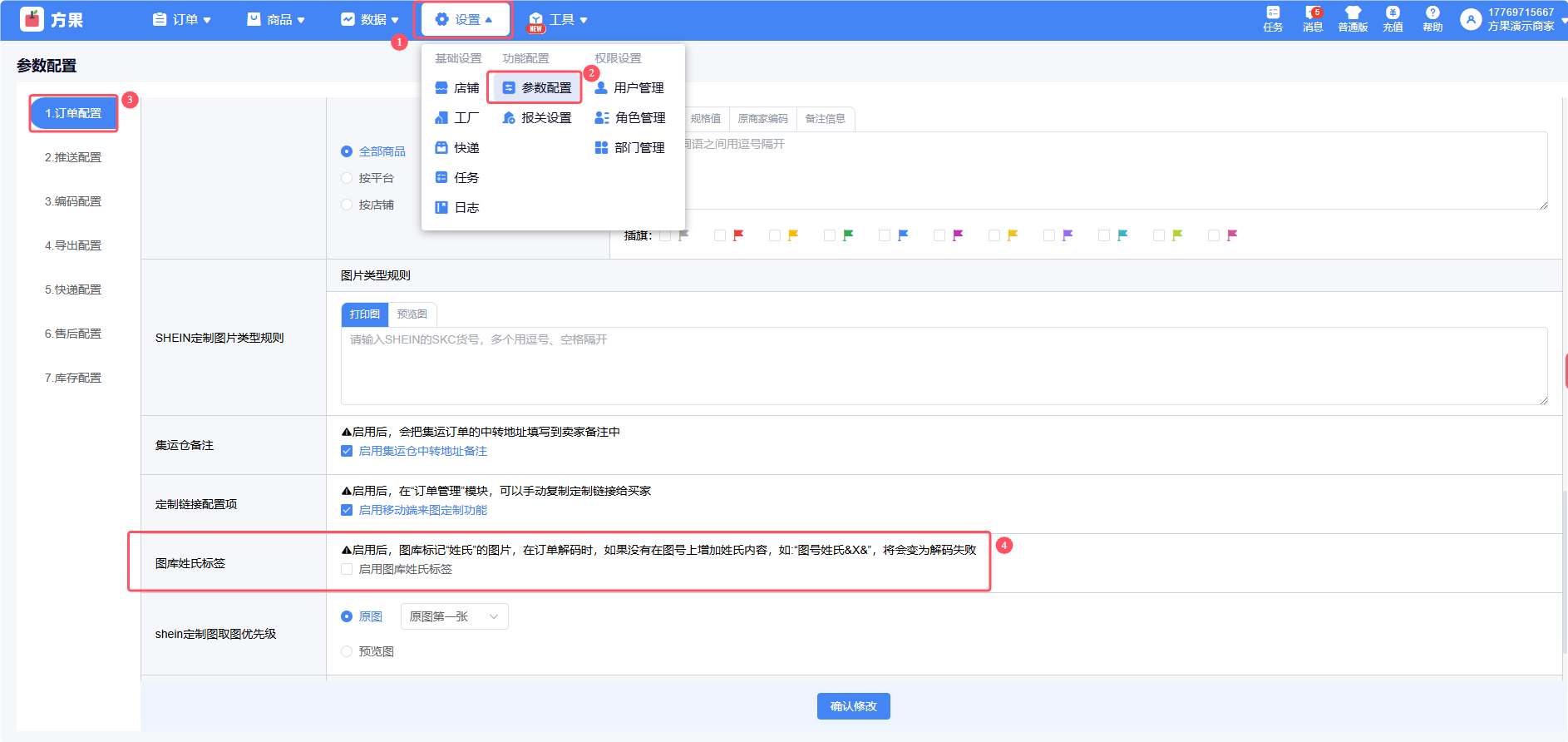Select the 按平台 radio button
The height and width of the screenshot is (742, 1568).
point(347,179)
